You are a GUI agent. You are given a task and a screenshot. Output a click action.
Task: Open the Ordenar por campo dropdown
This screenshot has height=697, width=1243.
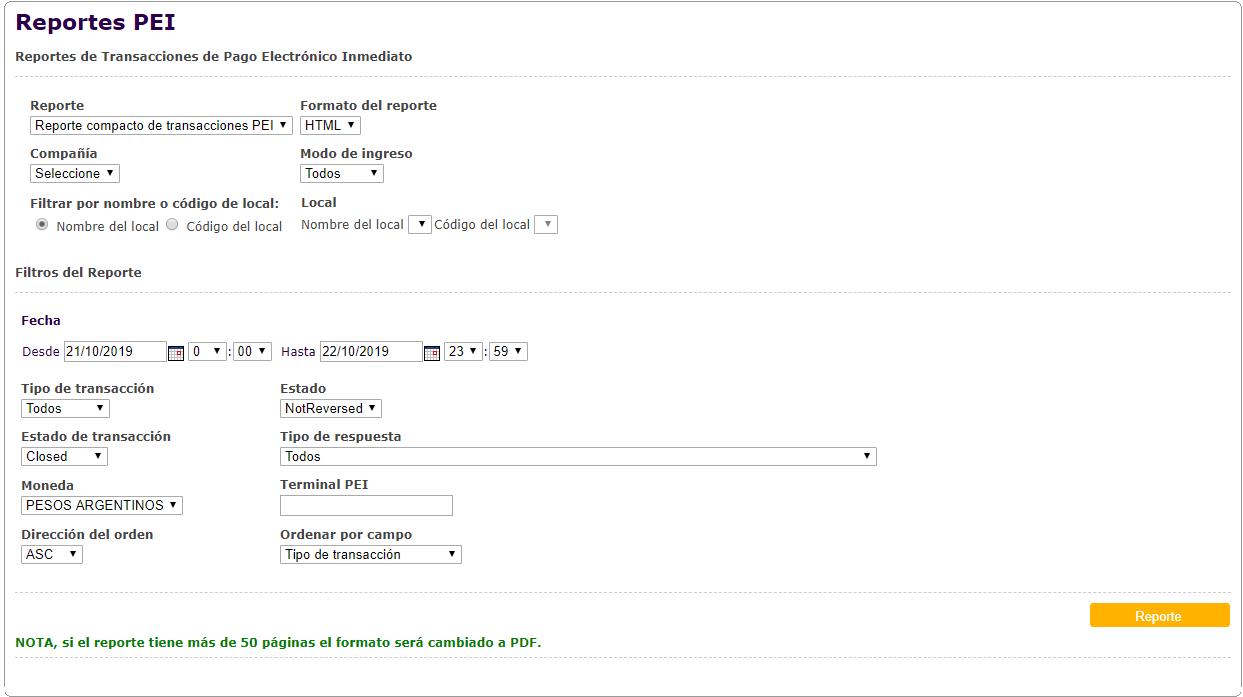pyautogui.click(x=371, y=555)
